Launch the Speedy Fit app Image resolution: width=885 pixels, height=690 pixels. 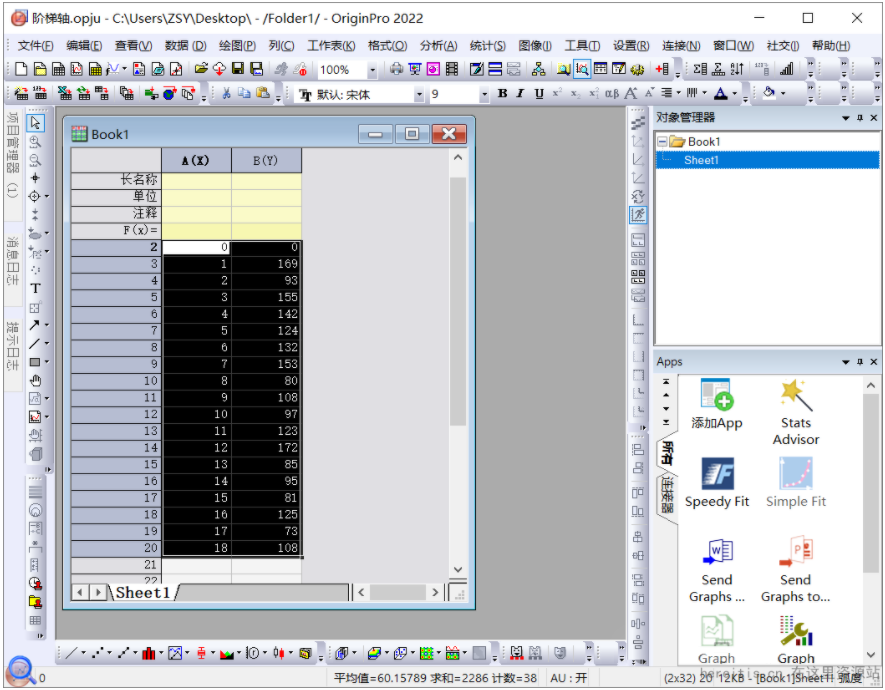coord(717,482)
